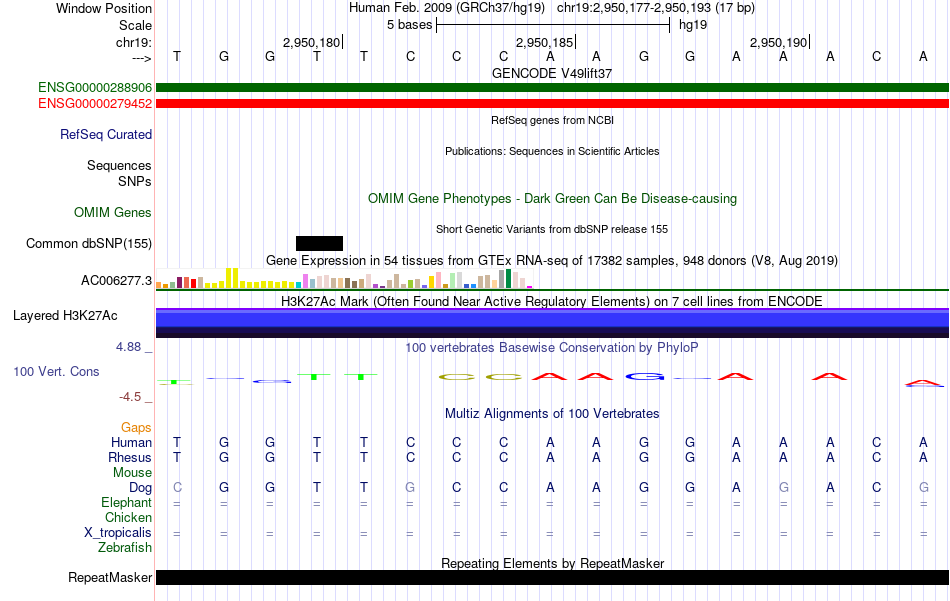Image resolution: width=950 pixels, height=601 pixels.
Task: Select the green ENSG00000288906 gene bar
Action: [x=553, y=88]
